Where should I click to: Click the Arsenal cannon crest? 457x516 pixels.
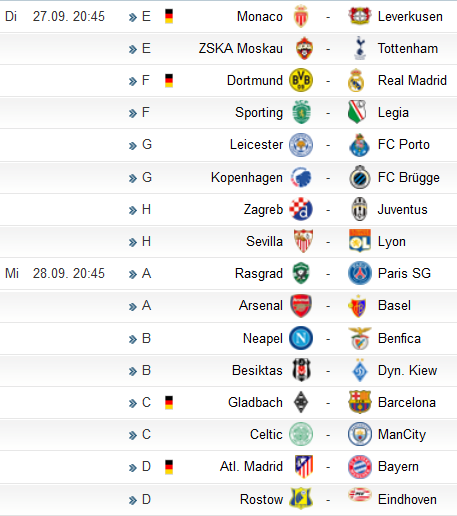pyautogui.click(x=301, y=306)
